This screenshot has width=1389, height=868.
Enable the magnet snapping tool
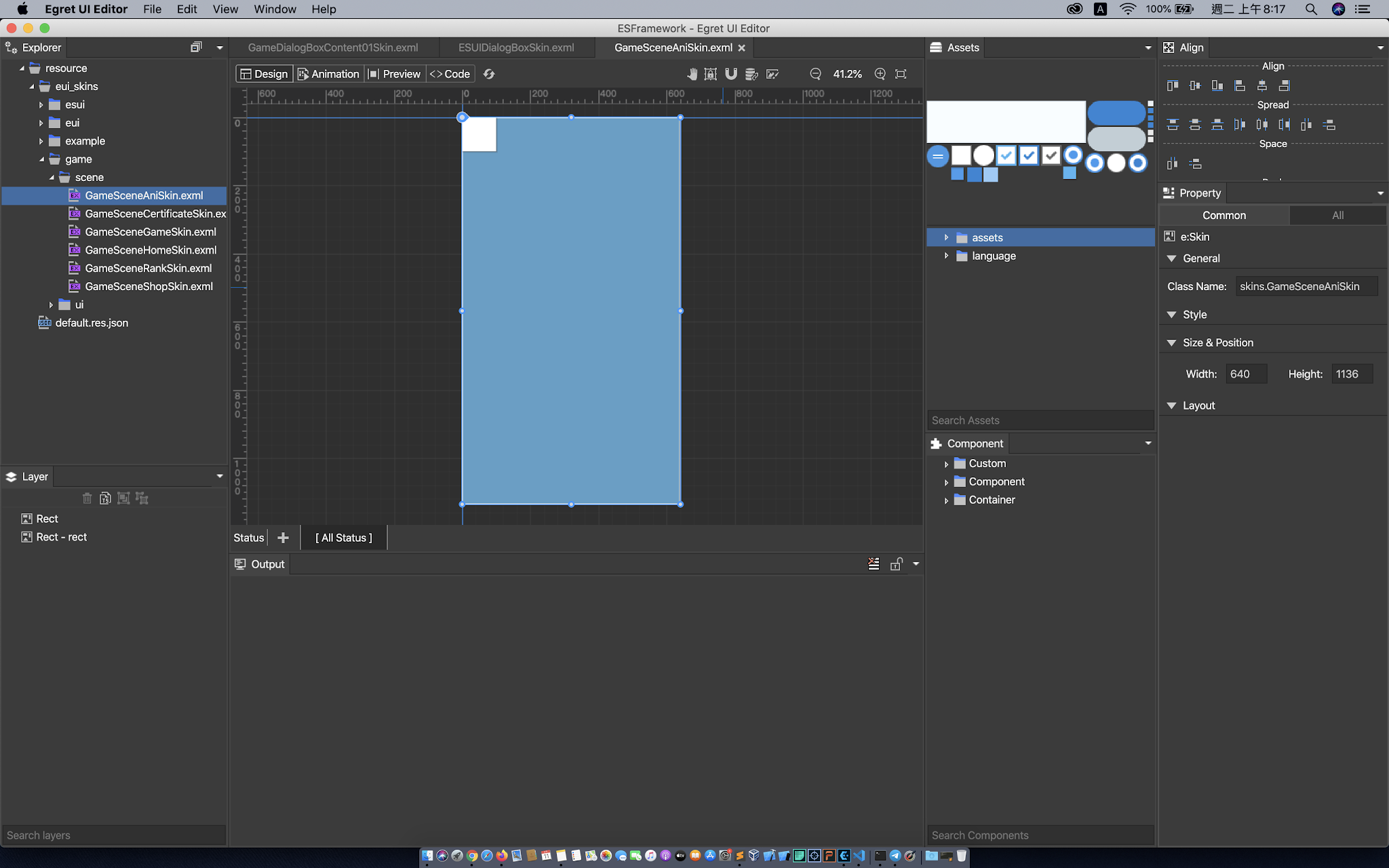click(x=730, y=74)
